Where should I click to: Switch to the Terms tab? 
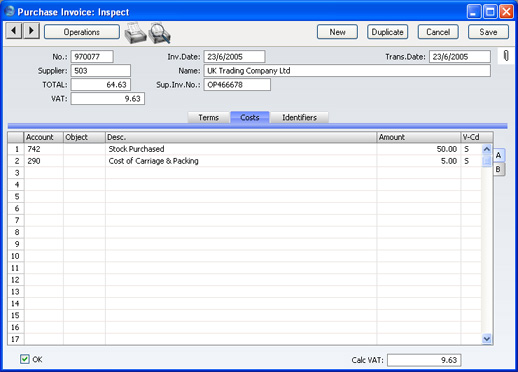pos(209,117)
